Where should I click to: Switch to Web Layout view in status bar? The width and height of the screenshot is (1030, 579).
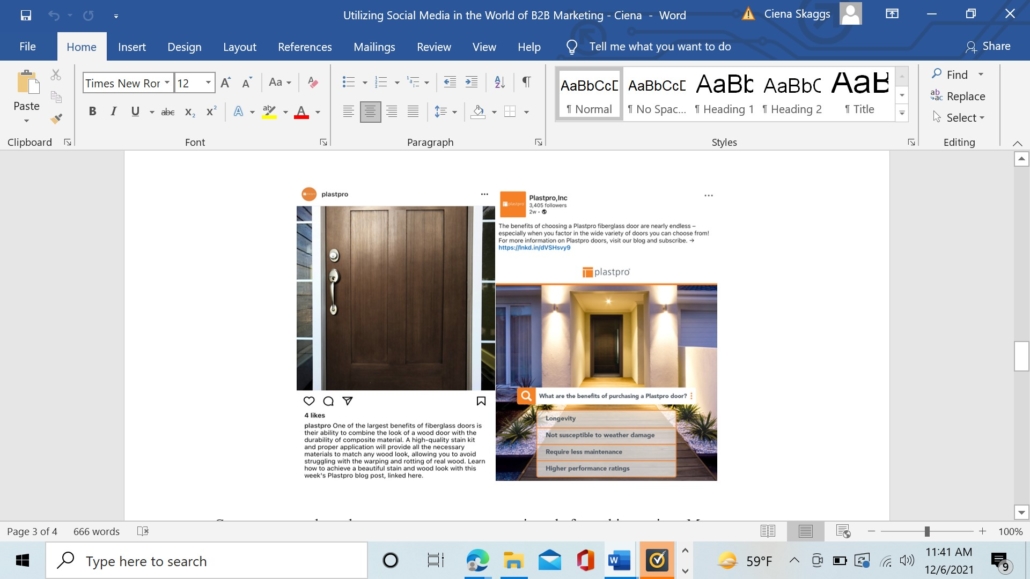point(843,531)
